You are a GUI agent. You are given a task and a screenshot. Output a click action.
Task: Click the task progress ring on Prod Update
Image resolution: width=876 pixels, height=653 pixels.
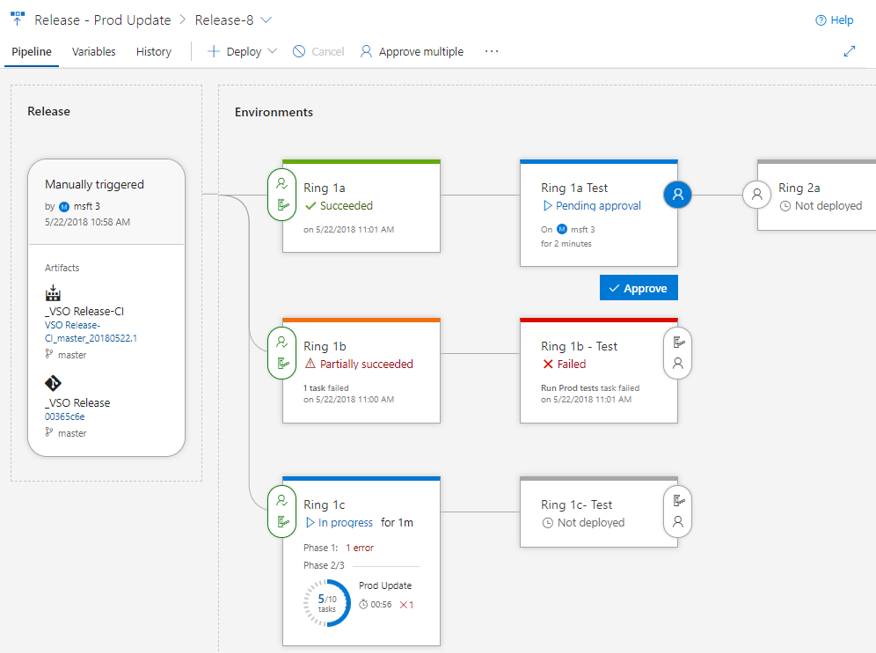coord(325,601)
